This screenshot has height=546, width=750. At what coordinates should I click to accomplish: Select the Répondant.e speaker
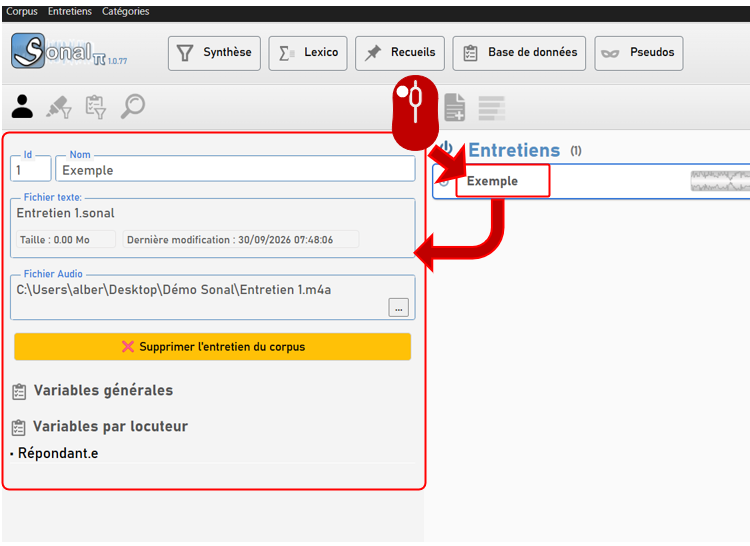pos(58,453)
